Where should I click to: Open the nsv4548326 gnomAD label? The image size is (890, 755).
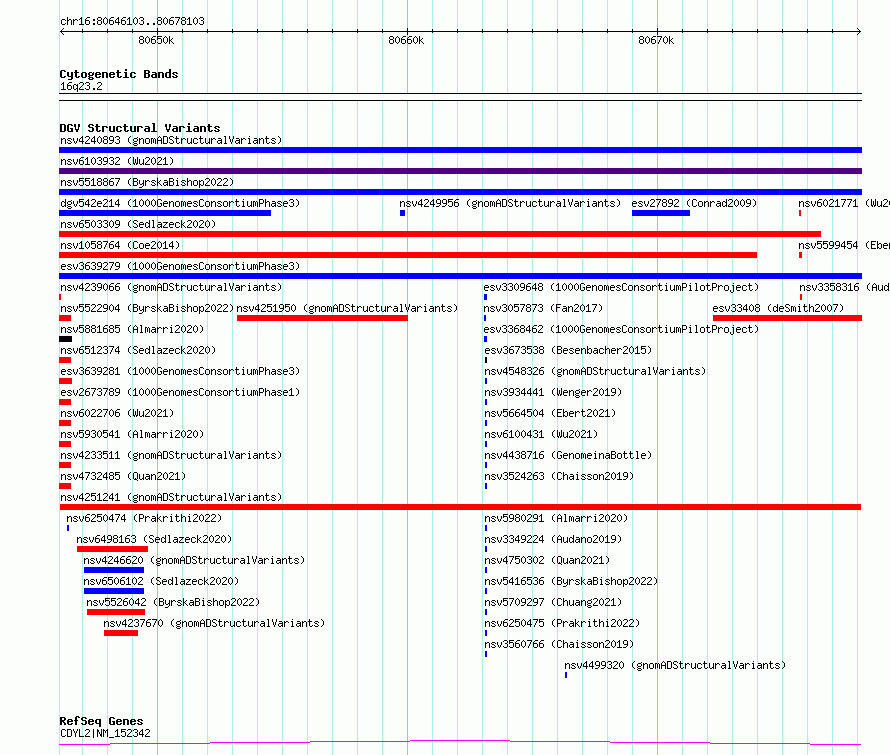pyautogui.click(x=595, y=371)
